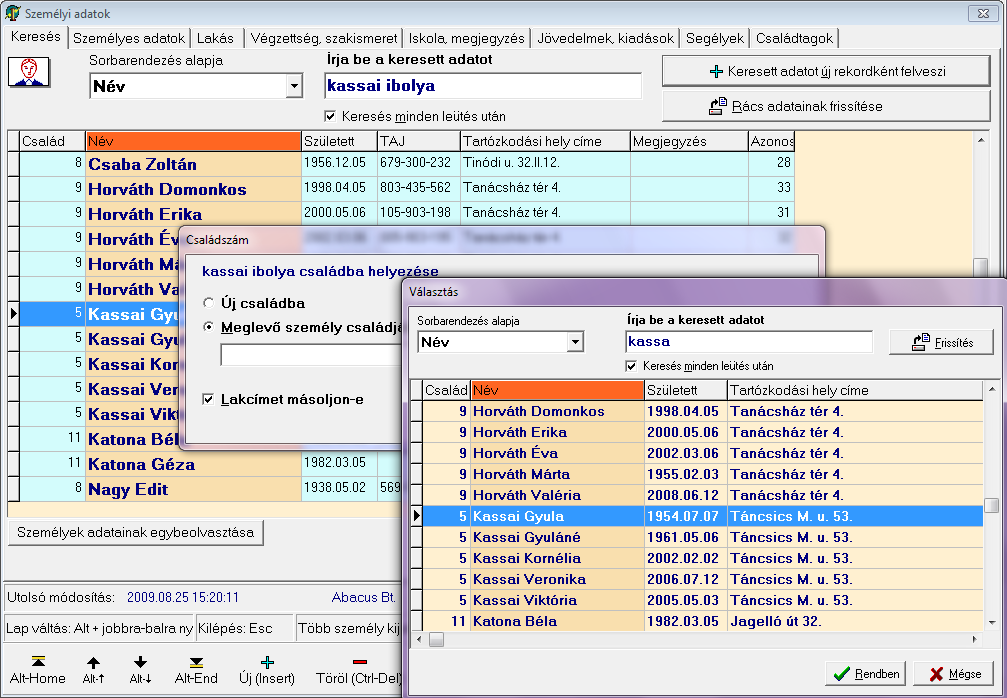Click Választás search field containing kassa
The height and width of the screenshot is (698, 1007).
(749, 342)
